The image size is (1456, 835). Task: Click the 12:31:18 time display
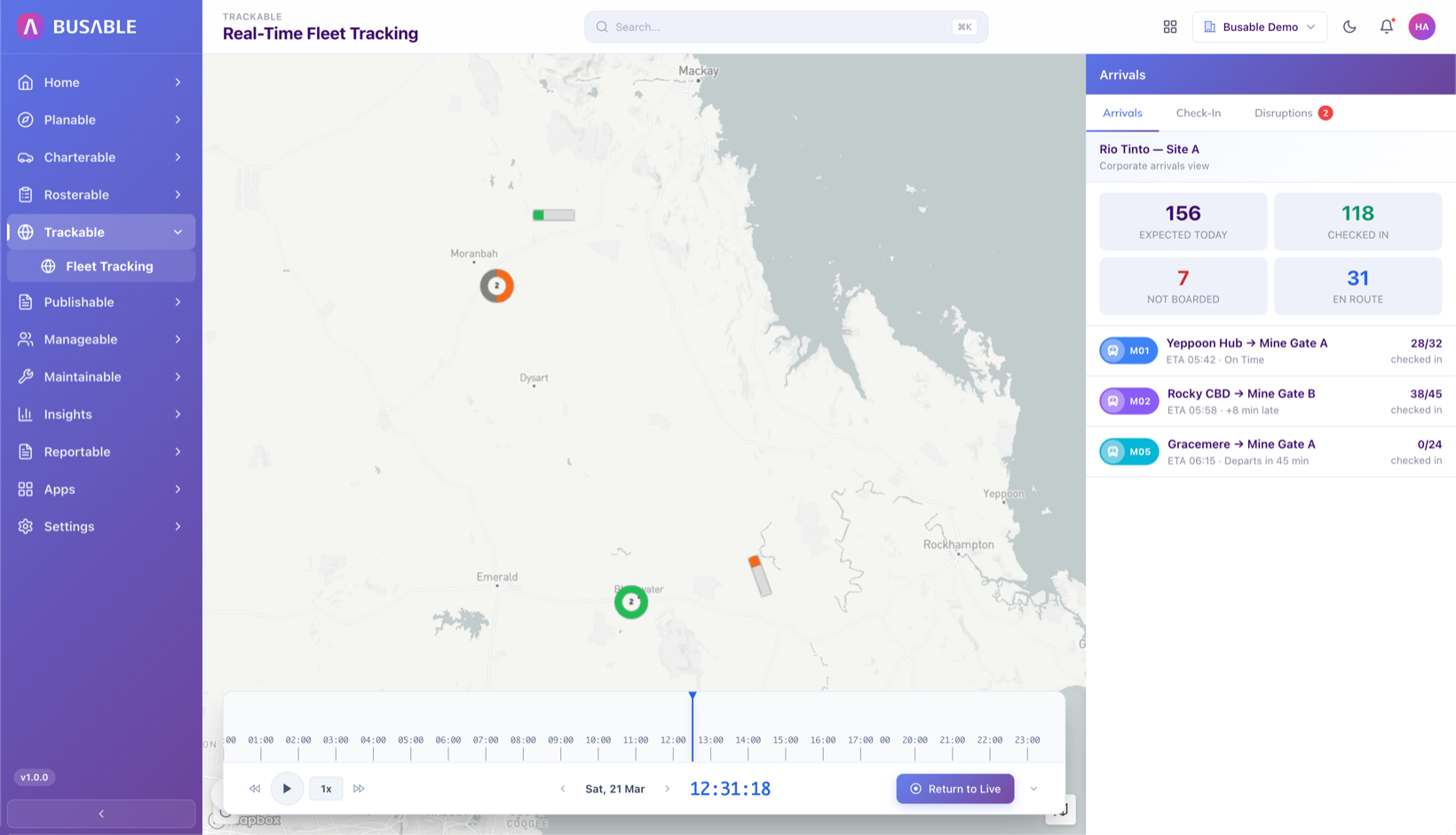click(730, 789)
